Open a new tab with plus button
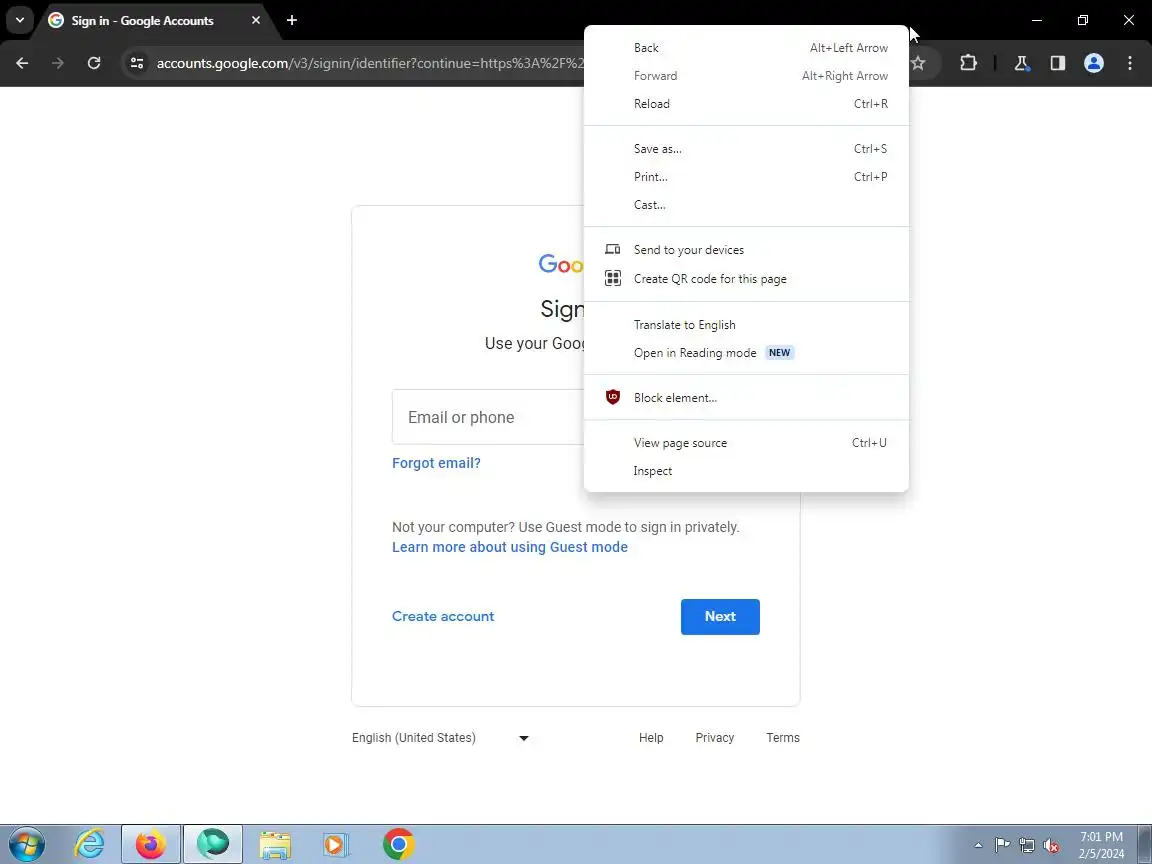1152x864 pixels. [x=292, y=21]
